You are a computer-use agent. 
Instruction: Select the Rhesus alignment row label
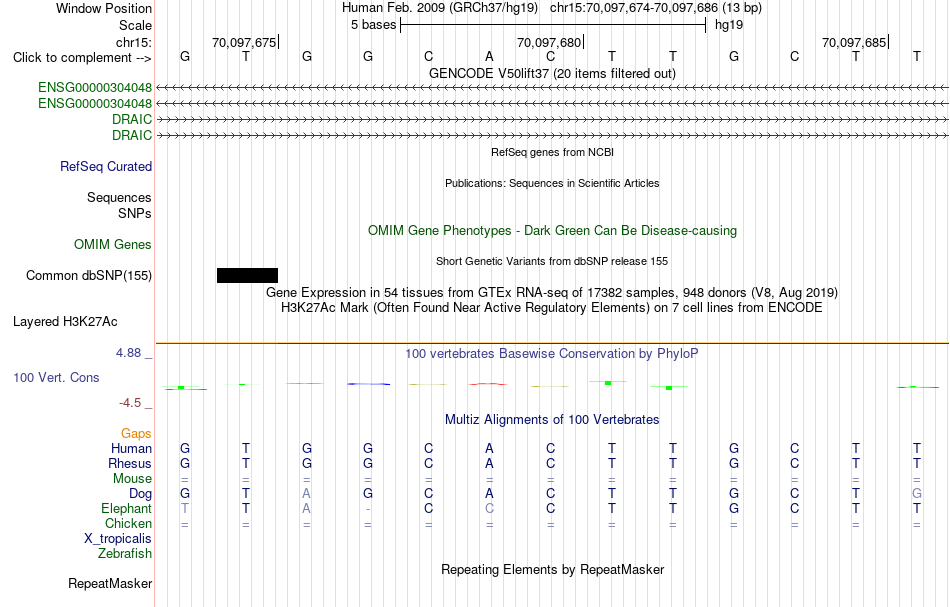(130, 463)
